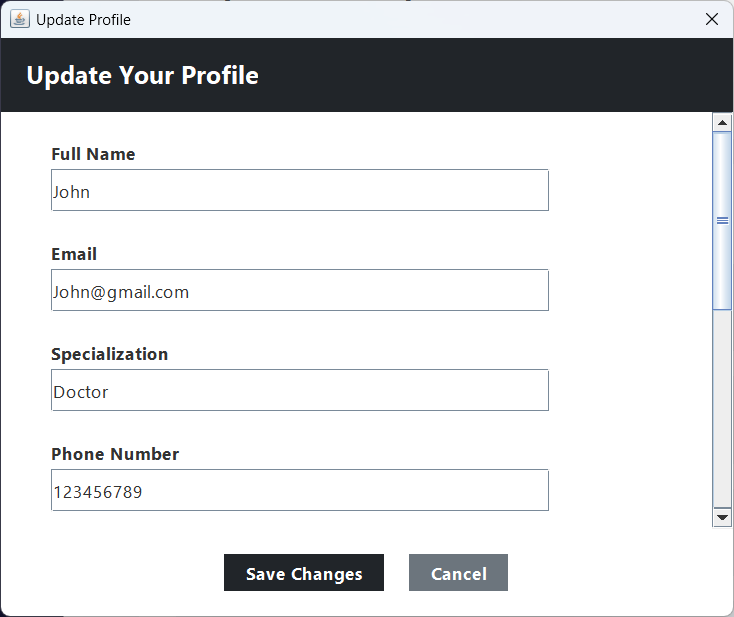Click the Full Name label
Screen dimensions: 734x617
tap(93, 154)
